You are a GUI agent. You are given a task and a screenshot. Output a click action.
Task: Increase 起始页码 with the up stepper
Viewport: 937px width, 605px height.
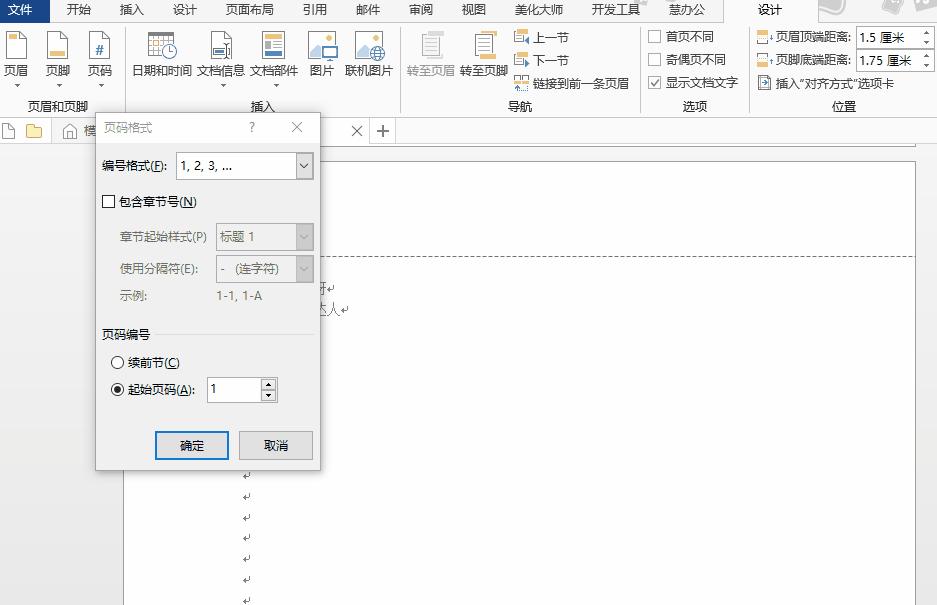pos(266,385)
